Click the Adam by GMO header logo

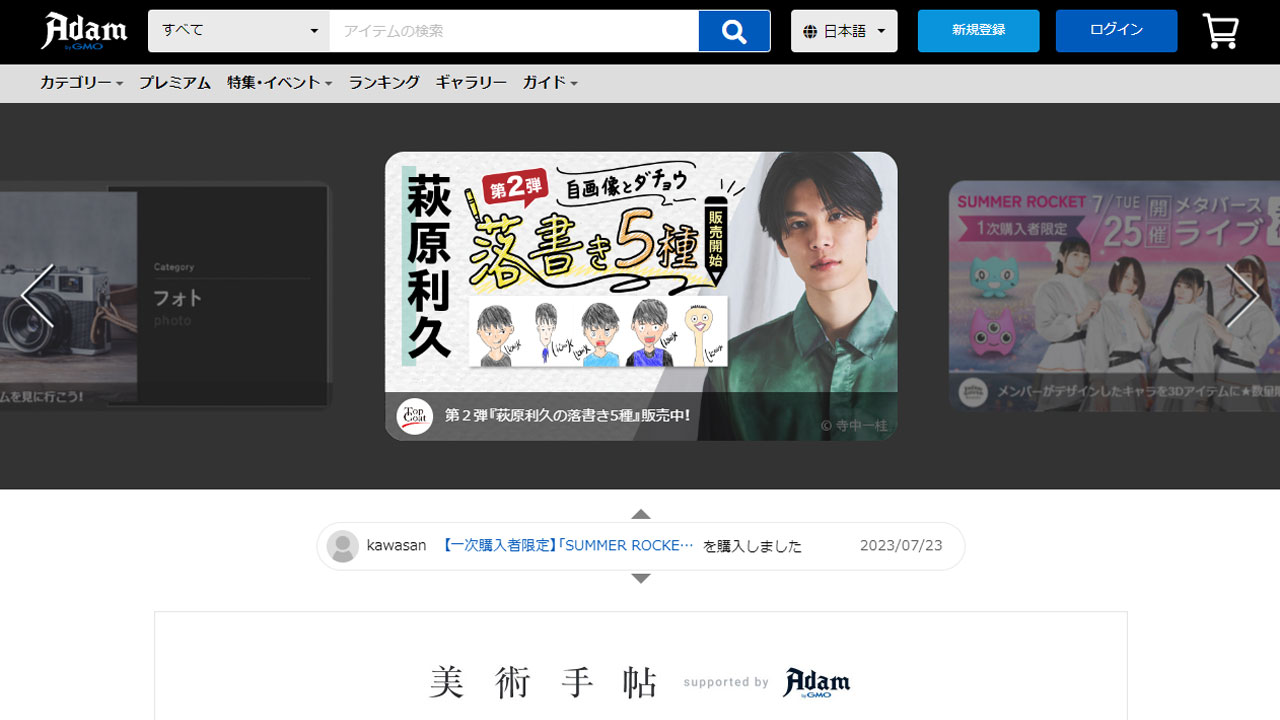(84, 31)
